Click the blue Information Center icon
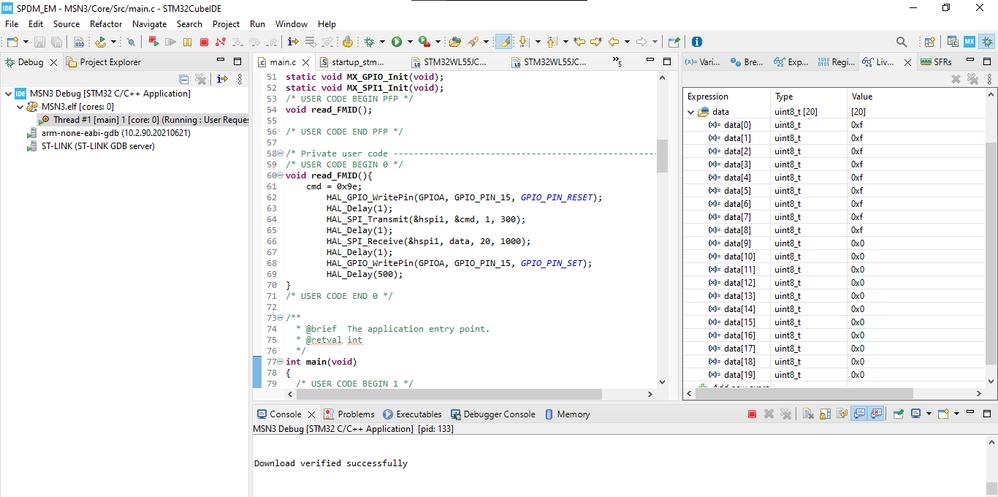This screenshot has width=998, height=497. pos(697,42)
